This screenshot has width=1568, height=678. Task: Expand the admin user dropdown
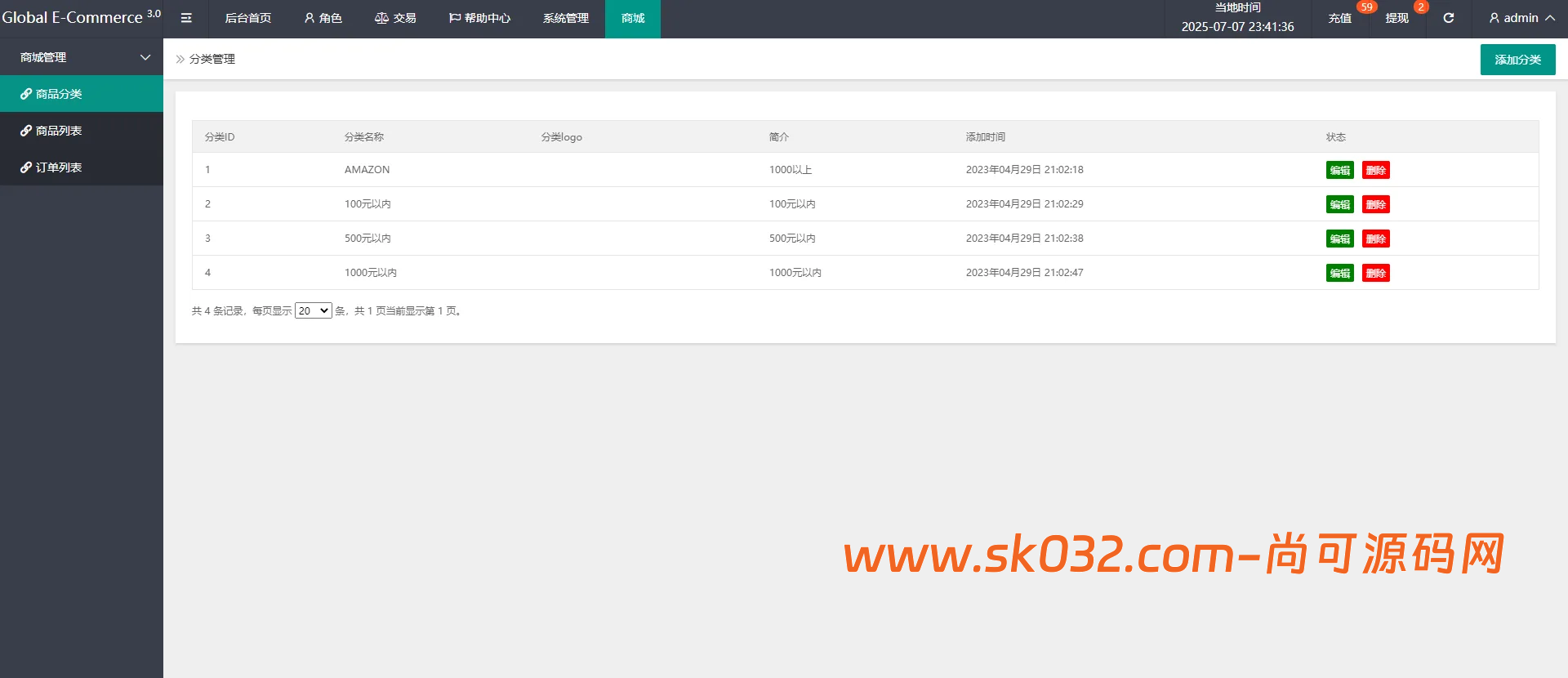(x=1521, y=18)
